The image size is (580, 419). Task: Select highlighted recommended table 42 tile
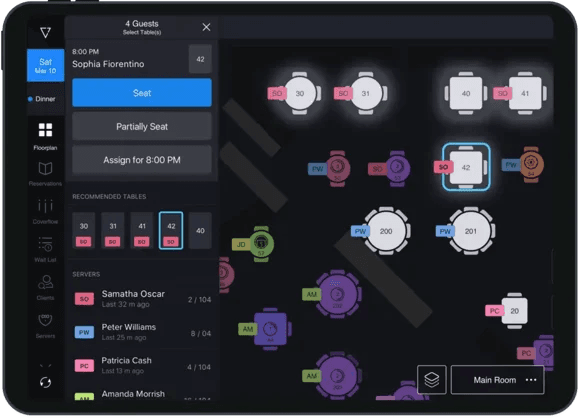pos(171,230)
